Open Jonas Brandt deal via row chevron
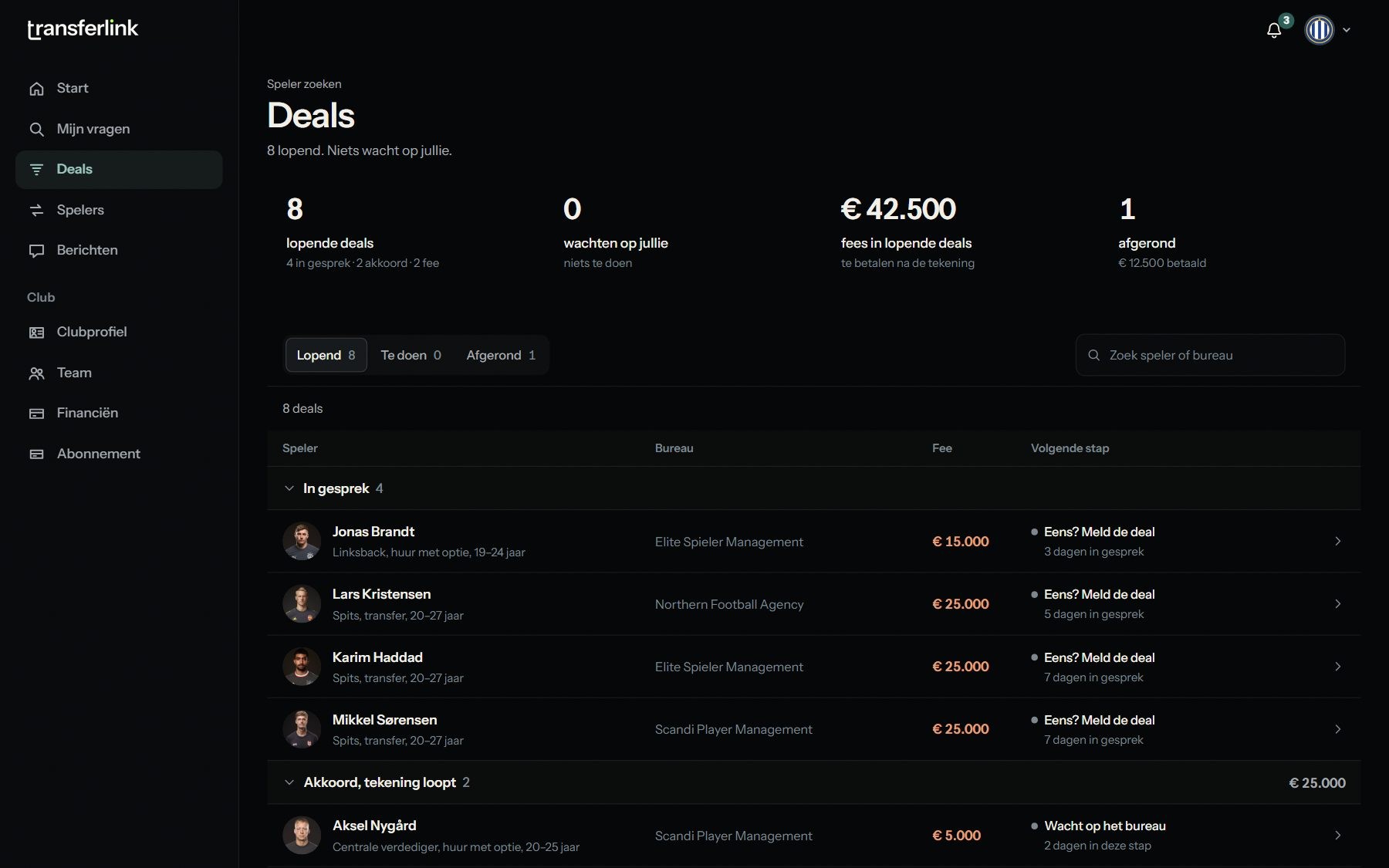 pyautogui.click(x=1338, y=542)
